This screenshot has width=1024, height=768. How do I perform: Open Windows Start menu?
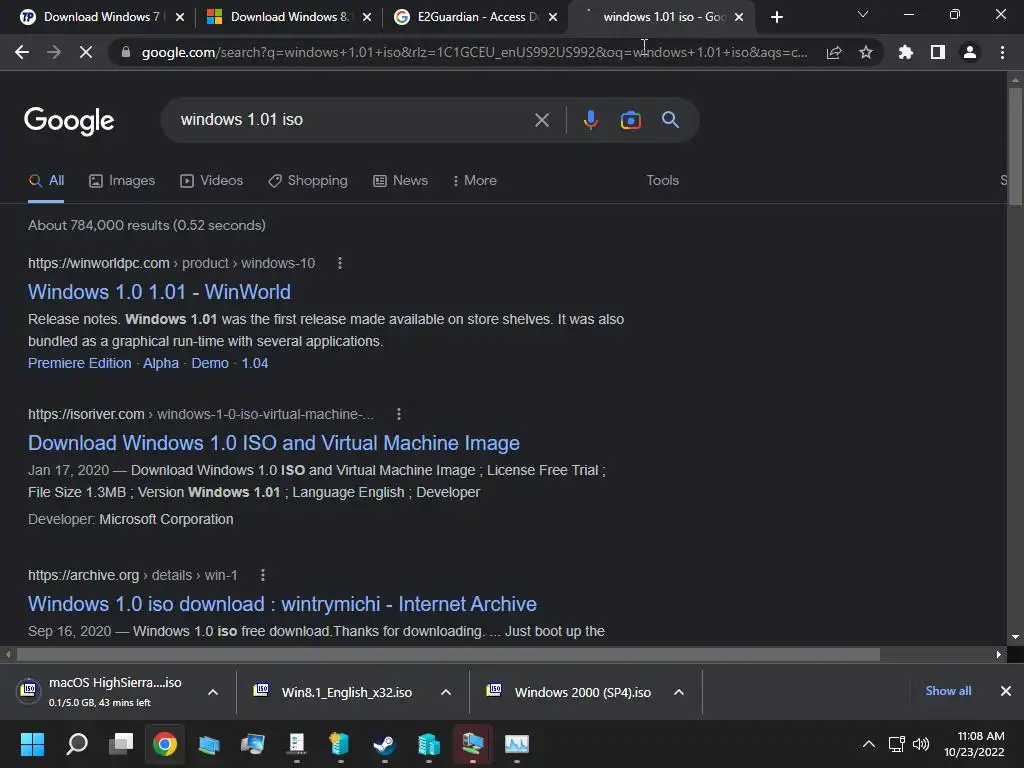(x=32, y=744)
